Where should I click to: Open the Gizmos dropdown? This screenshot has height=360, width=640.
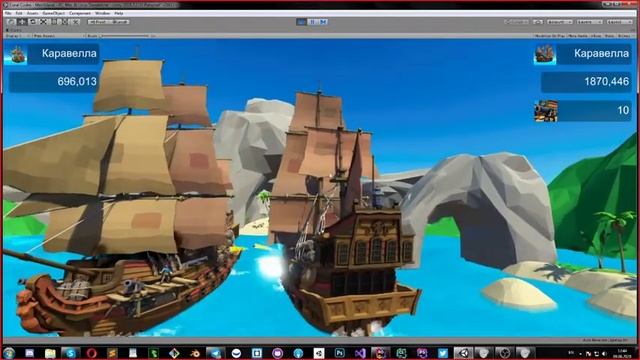pos(624,36)
